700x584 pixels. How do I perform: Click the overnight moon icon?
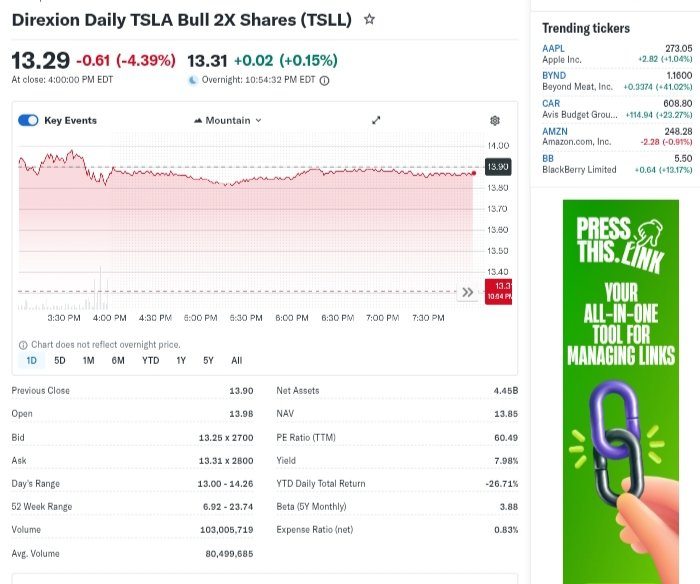coord(193,81)
